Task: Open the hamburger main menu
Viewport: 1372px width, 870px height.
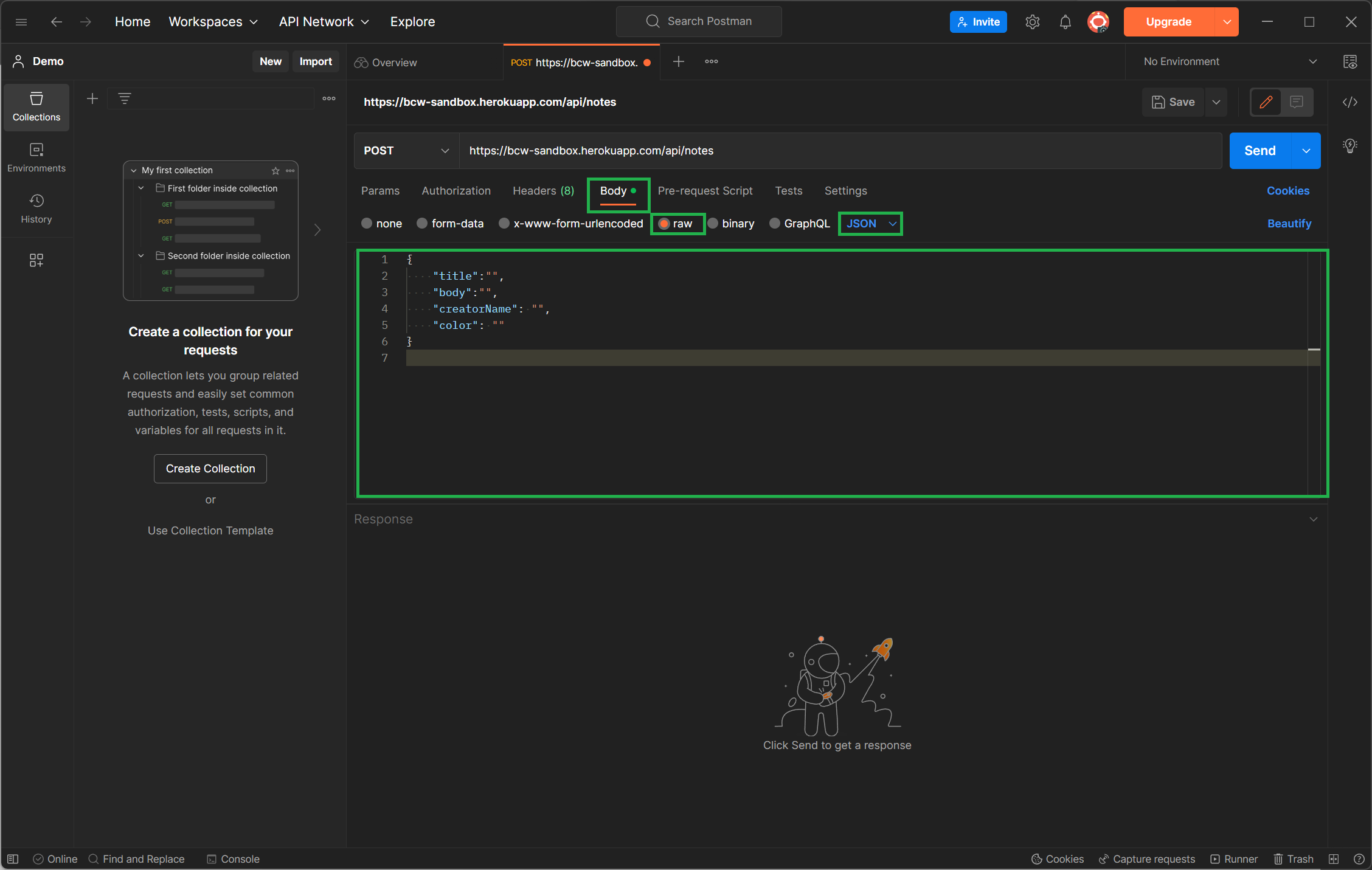Action: click(x=21, y=22)
